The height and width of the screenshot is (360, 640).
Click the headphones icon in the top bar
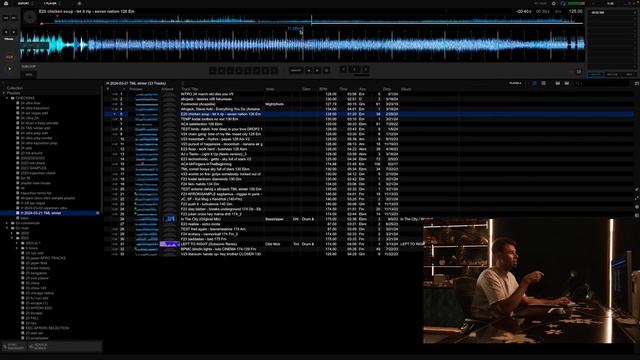[563, 3]
